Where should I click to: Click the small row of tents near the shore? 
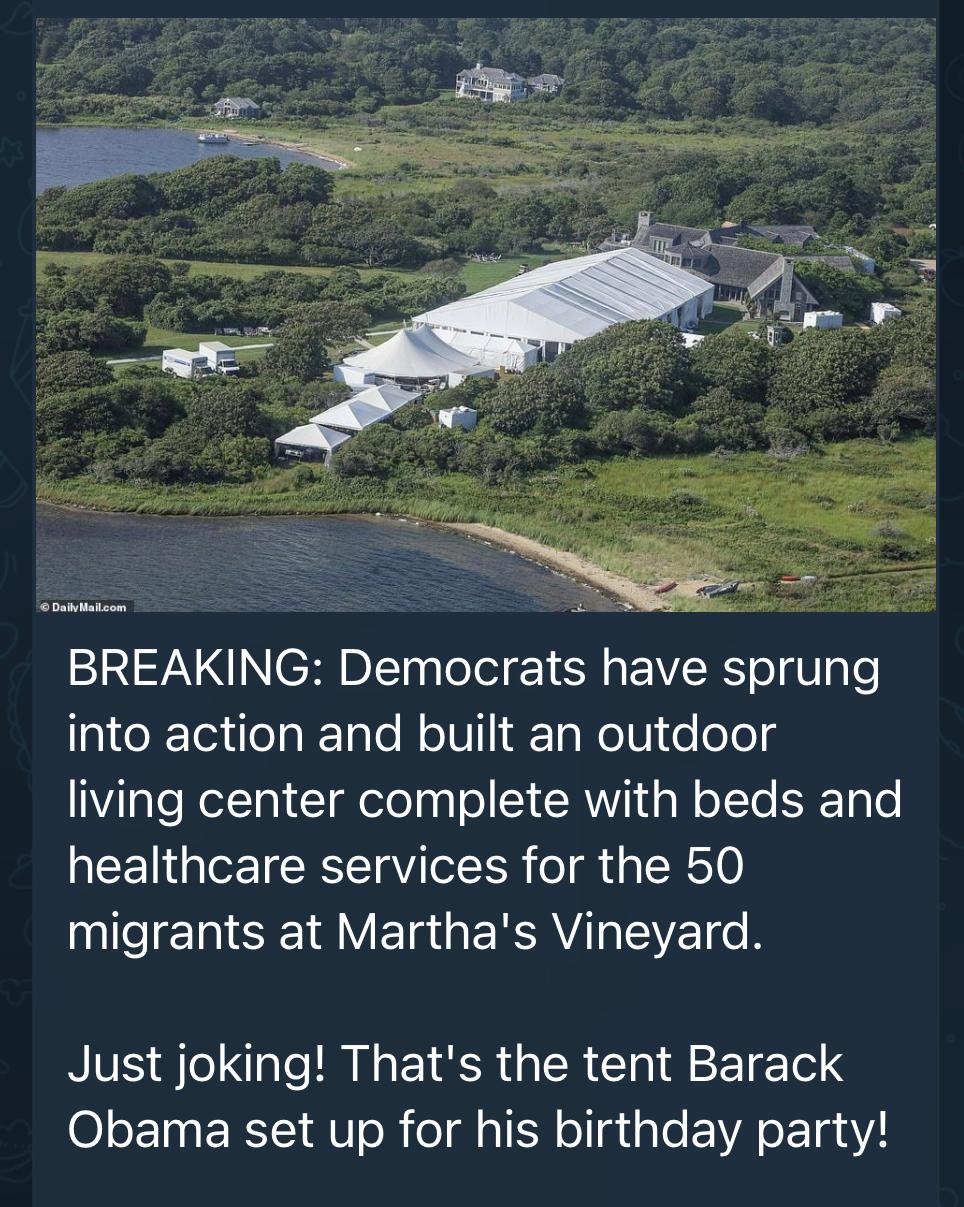(x=345, y=420)
